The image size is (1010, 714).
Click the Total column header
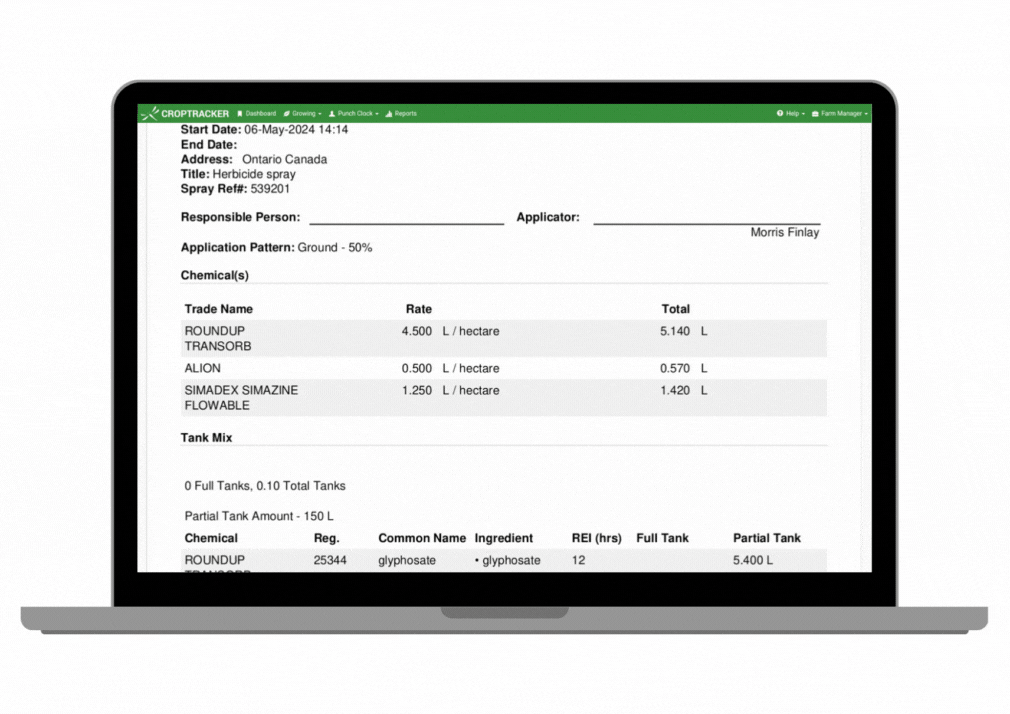click(675, 309)
